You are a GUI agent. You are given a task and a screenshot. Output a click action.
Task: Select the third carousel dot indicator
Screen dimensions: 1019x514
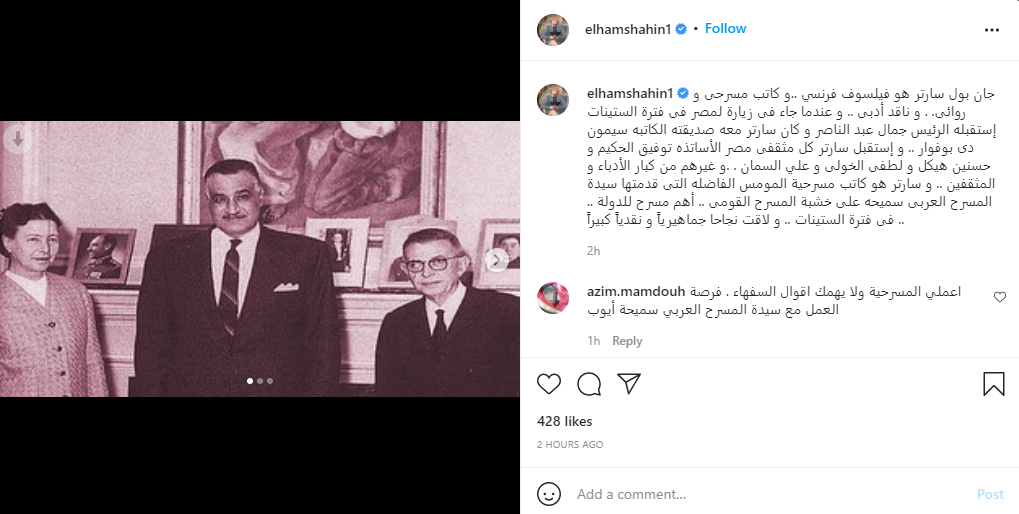click(270, 381)
